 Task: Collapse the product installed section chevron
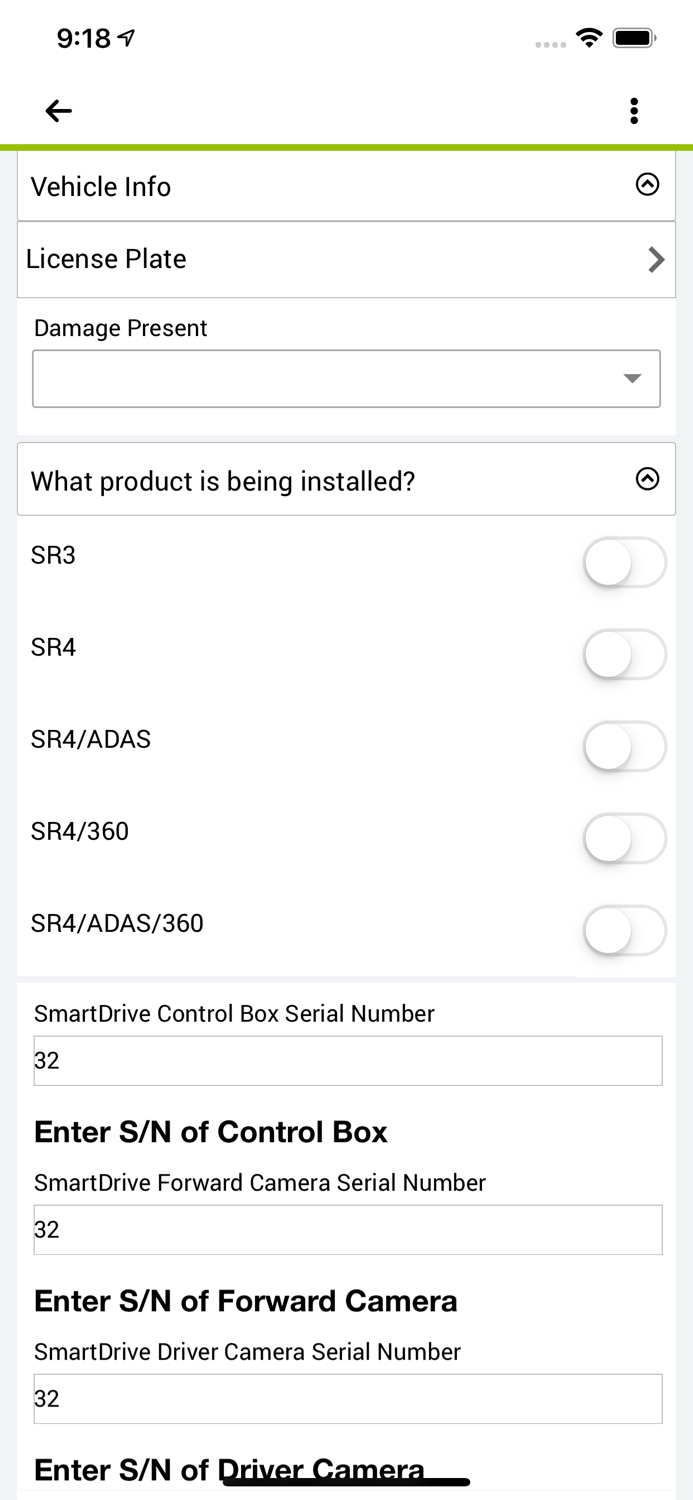pos(648,479)
